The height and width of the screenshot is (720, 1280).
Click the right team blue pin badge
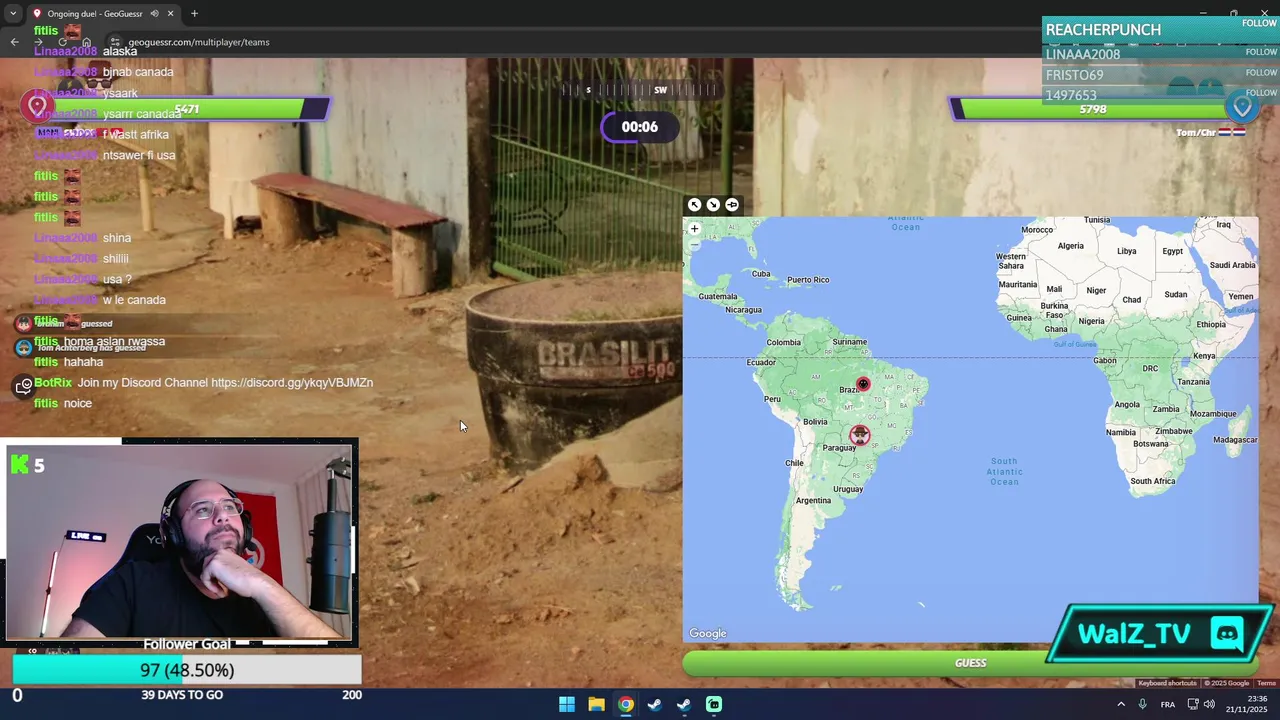1243,106
